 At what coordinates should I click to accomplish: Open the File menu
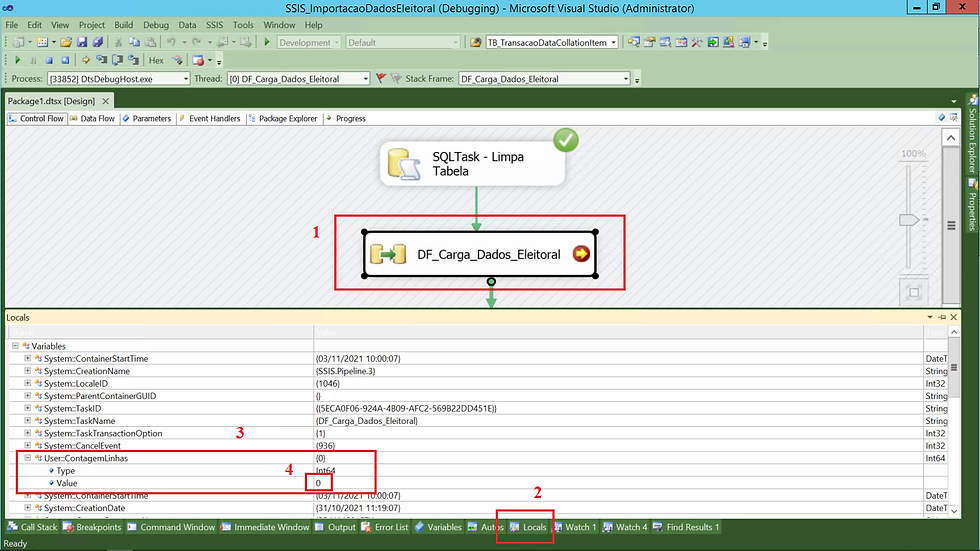pyautogui.click(x=12, y=25)
